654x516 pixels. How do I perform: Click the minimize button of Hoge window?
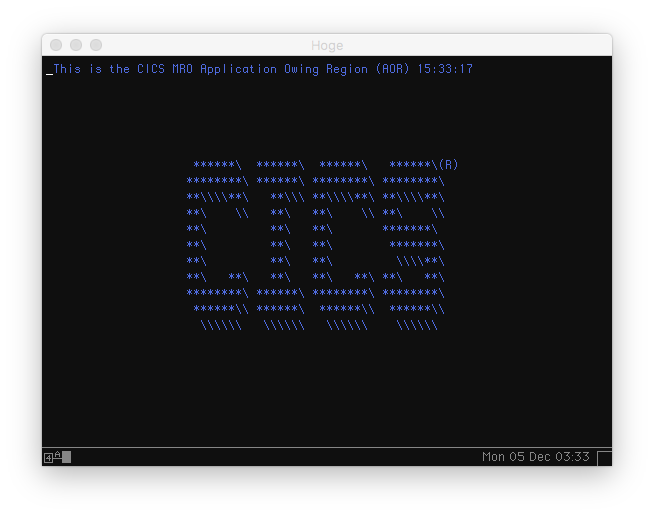(76, 45)
